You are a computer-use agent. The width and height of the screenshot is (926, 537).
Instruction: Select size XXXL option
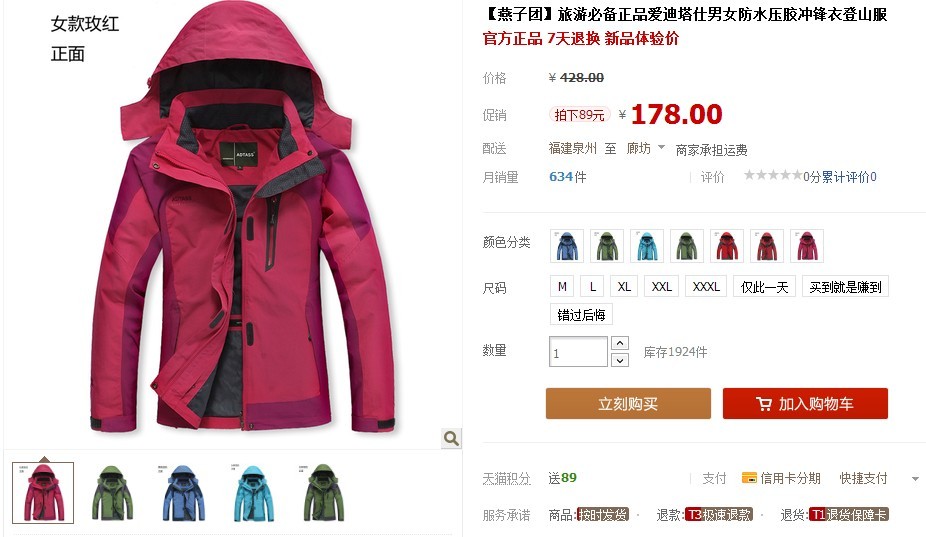(706, 287)
